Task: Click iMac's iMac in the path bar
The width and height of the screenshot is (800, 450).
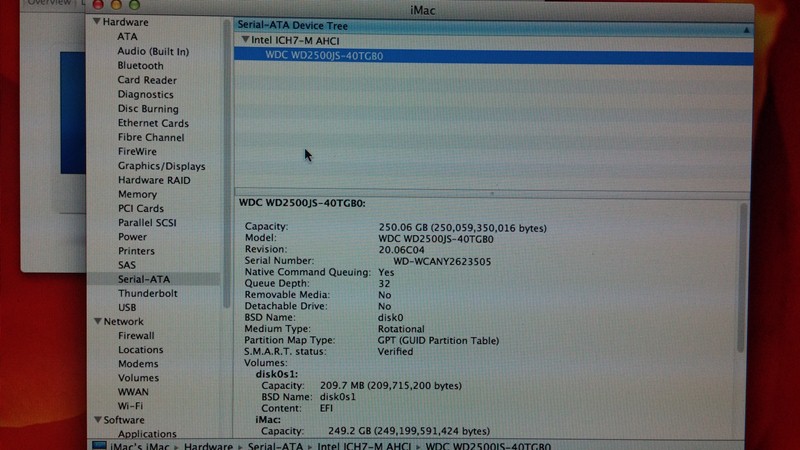Action: pyautogui.click(x=139, y=446)
